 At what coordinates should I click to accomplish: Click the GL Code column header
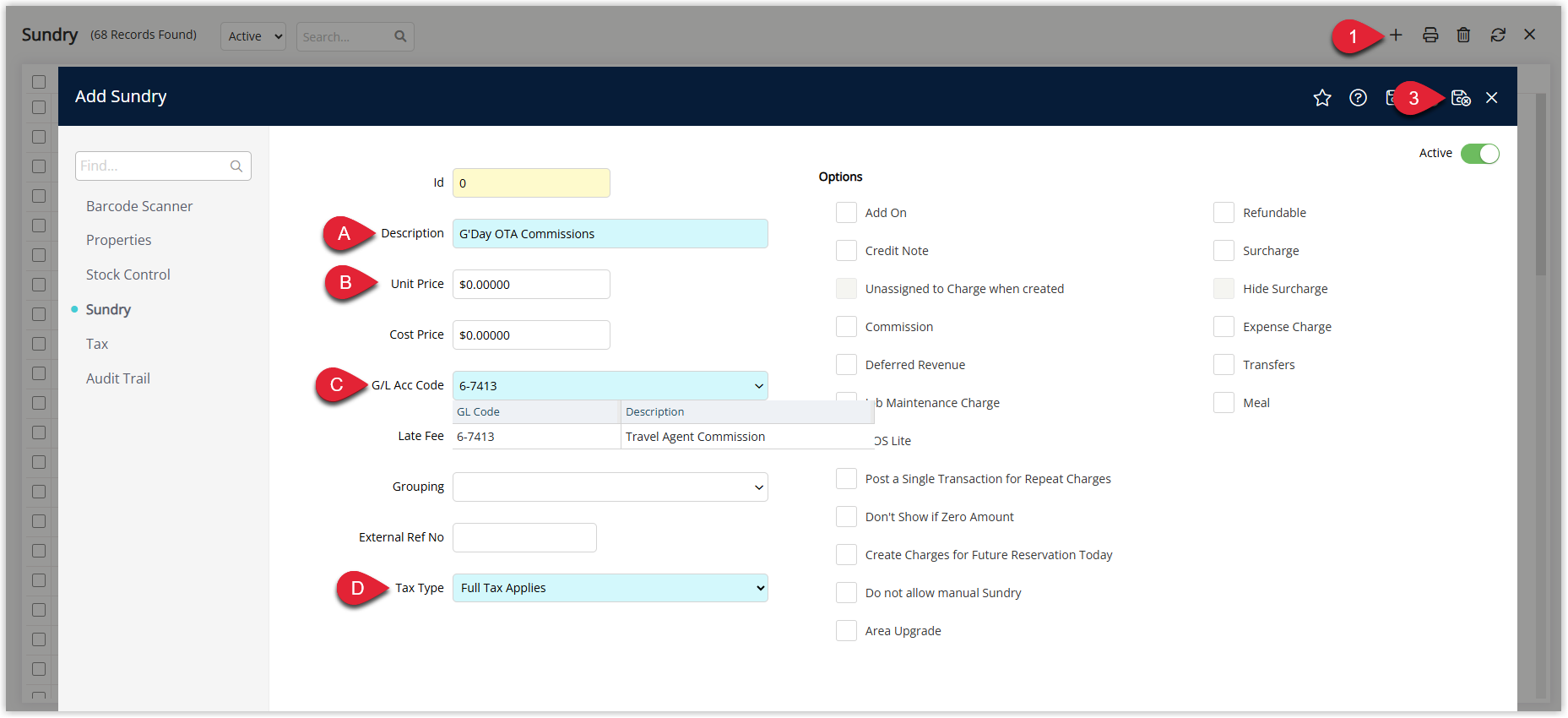pyautogui.click(x=536, y=412)
